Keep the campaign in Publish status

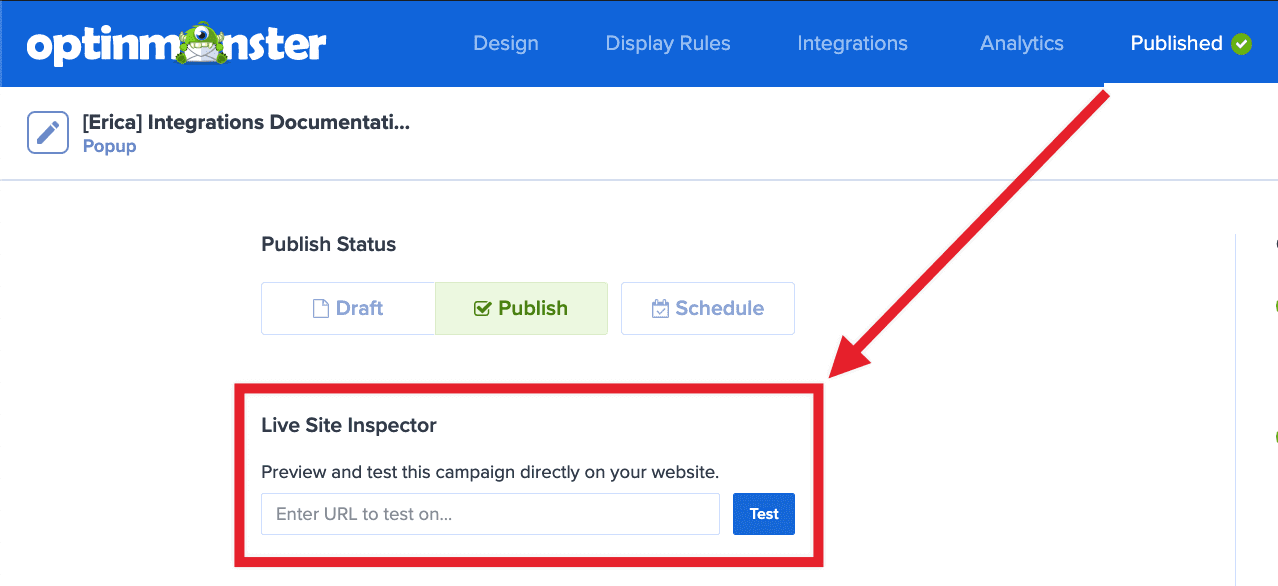tap(521, 308)
